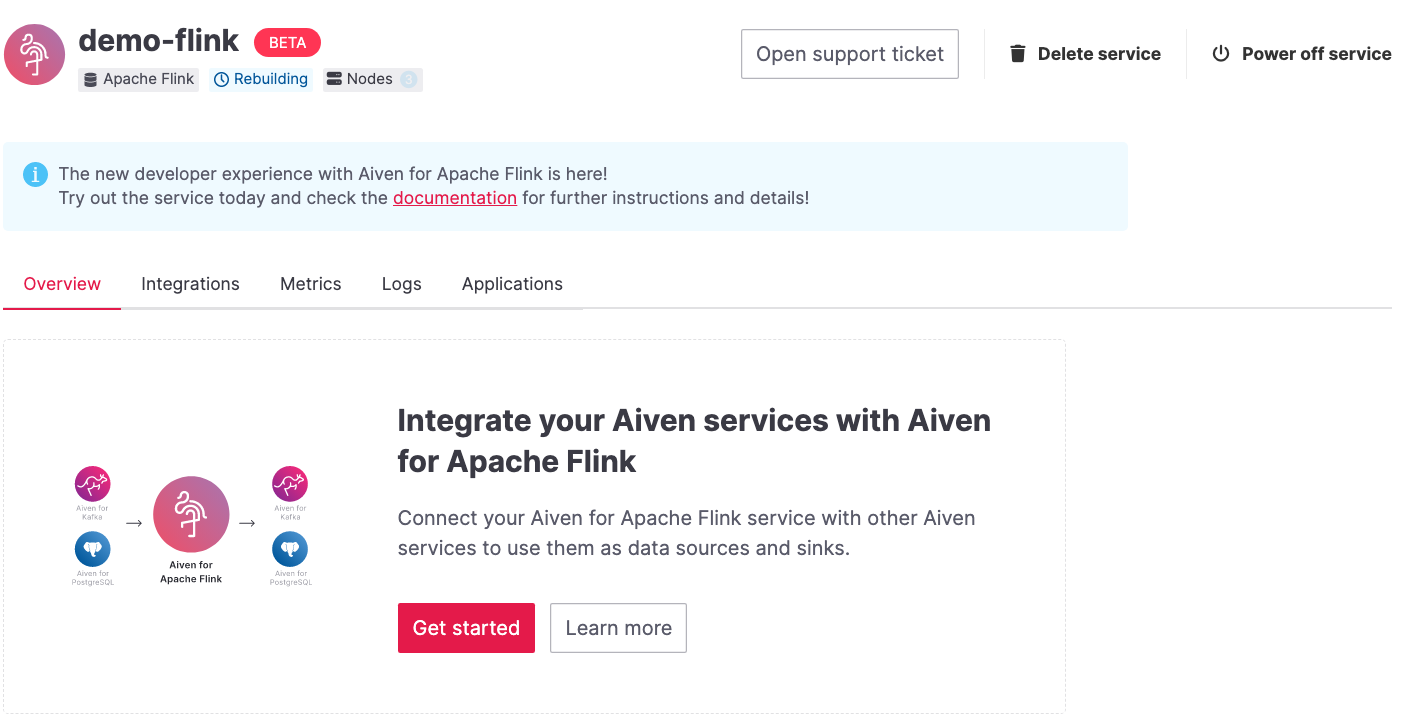Open the Metrics tab
This screenshot has width=1401, height=720.
(x=311, y=284)
